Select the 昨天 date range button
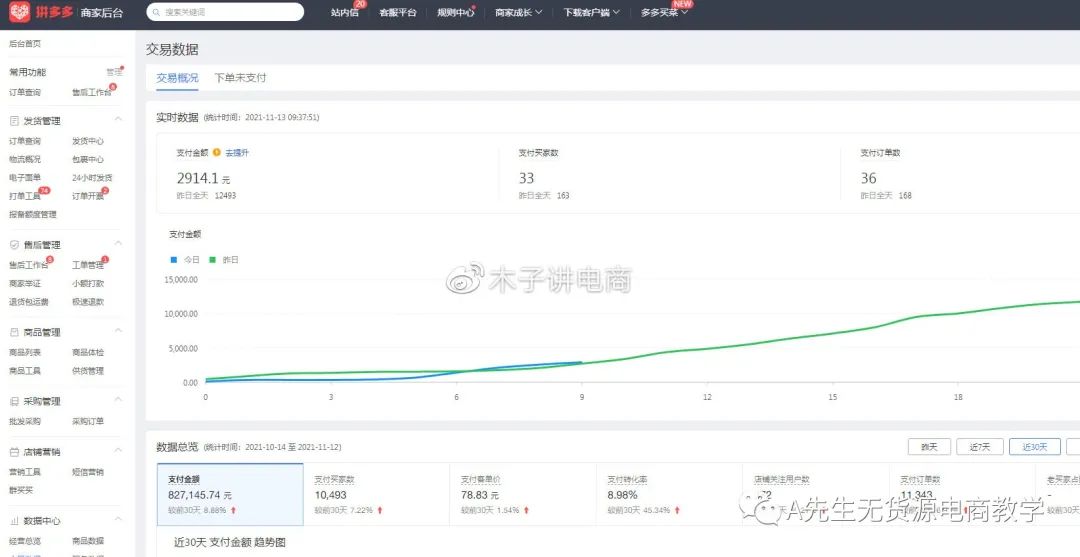 [x=929, y=447]
